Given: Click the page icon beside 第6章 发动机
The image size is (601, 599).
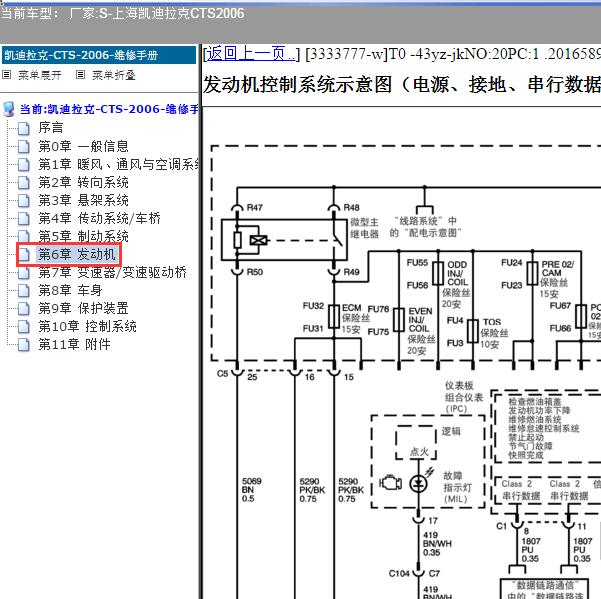Looking at the screenshot, I should coord(24,254).
